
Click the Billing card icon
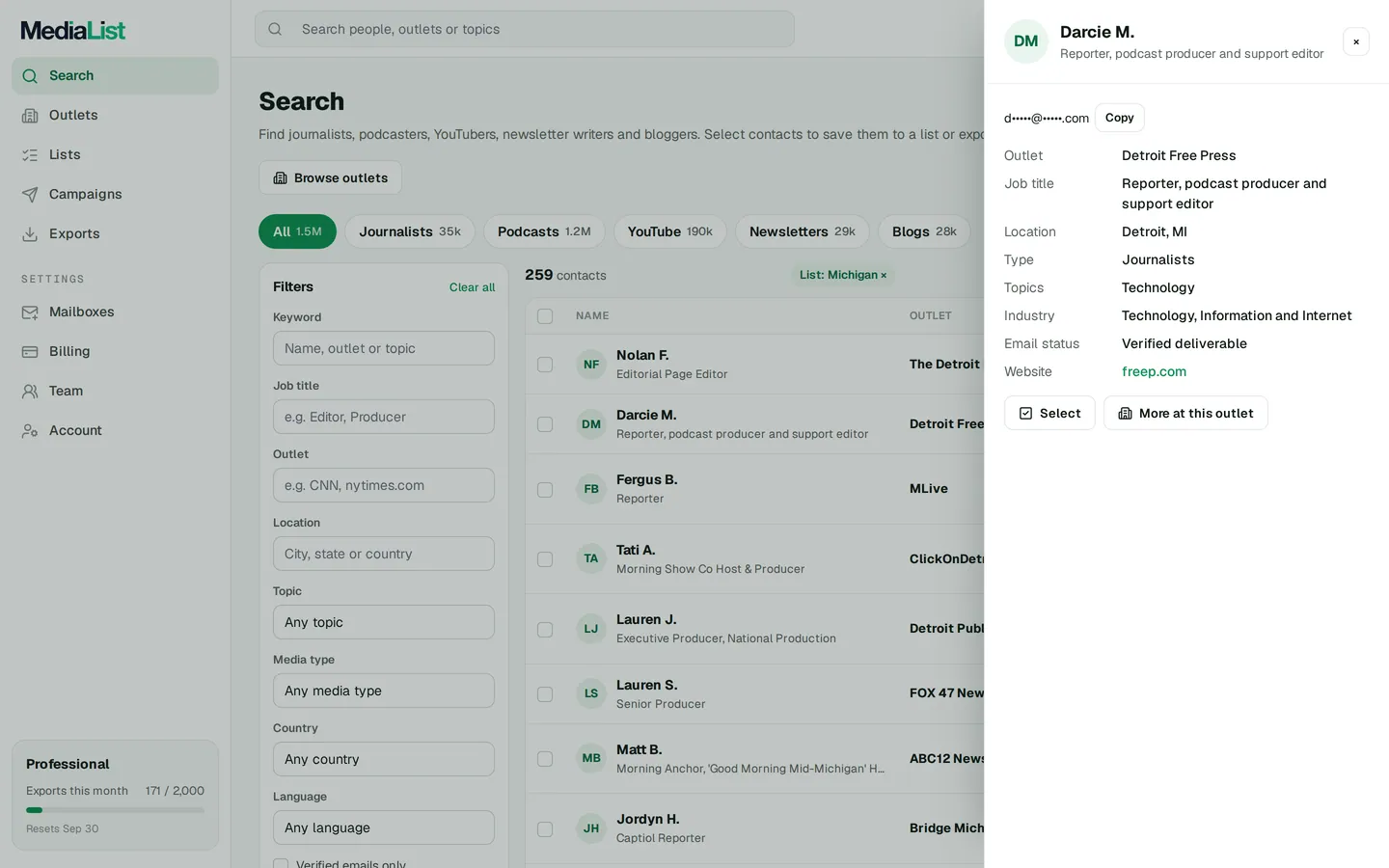tap(30, 352)
